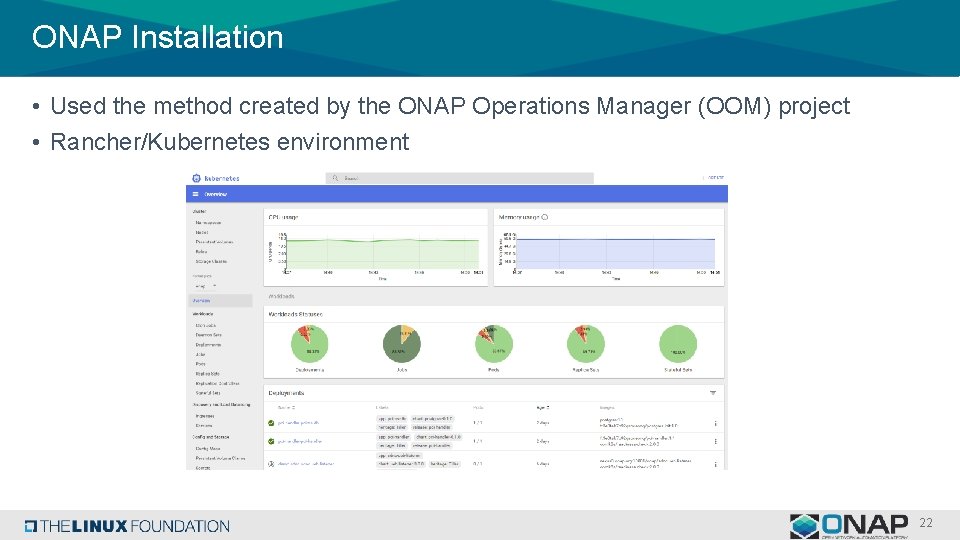Select Namespaces under Cluster in the sidebar

(x=208, y=223)
